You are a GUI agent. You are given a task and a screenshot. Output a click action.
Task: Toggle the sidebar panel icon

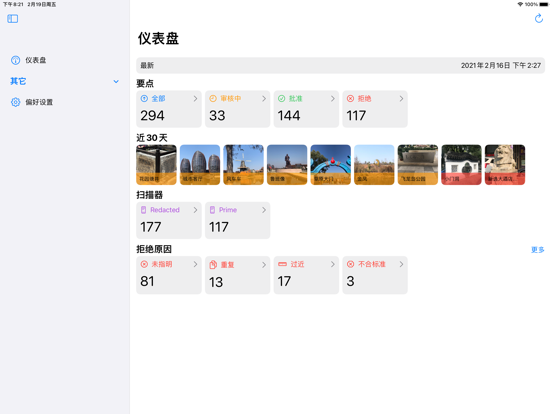[13, 19]
